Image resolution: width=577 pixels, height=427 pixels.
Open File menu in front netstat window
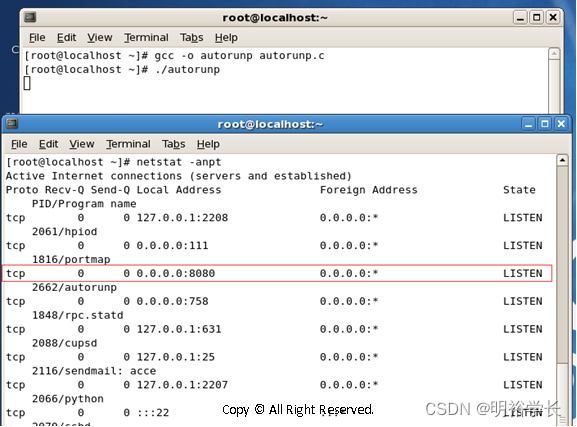coord(19,144)
